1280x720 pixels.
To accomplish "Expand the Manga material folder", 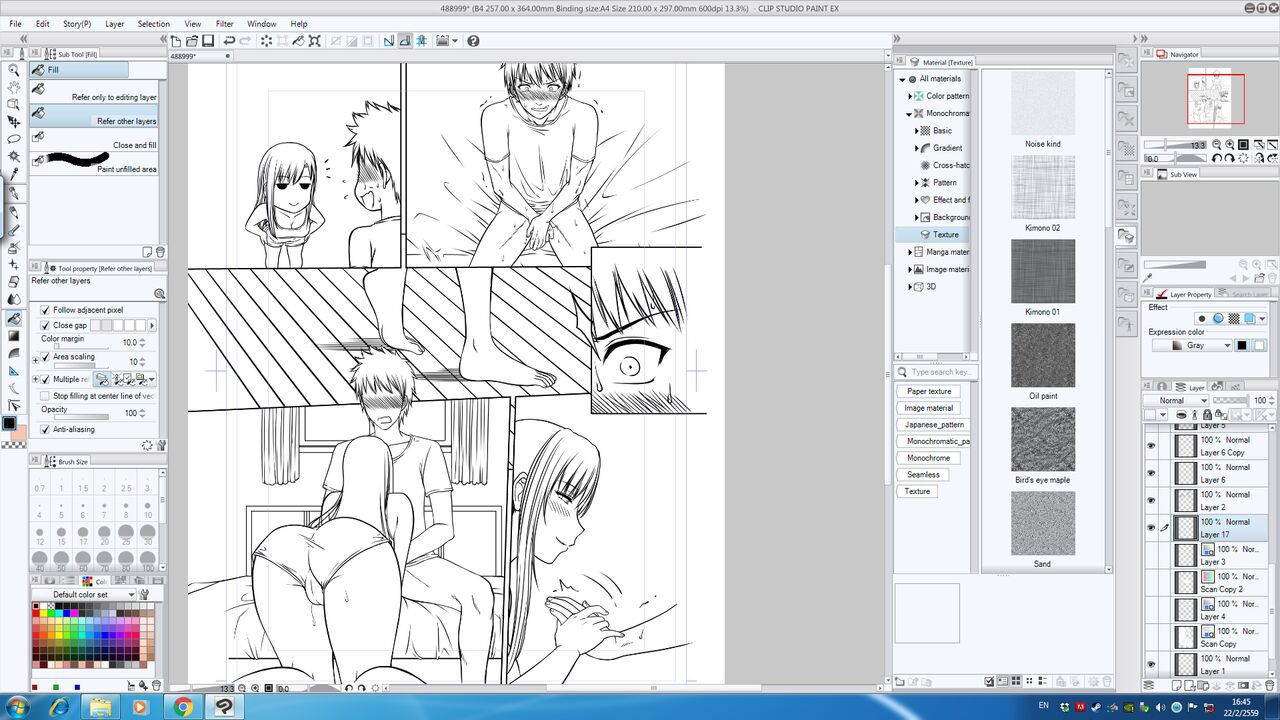I will coord(910,252).
